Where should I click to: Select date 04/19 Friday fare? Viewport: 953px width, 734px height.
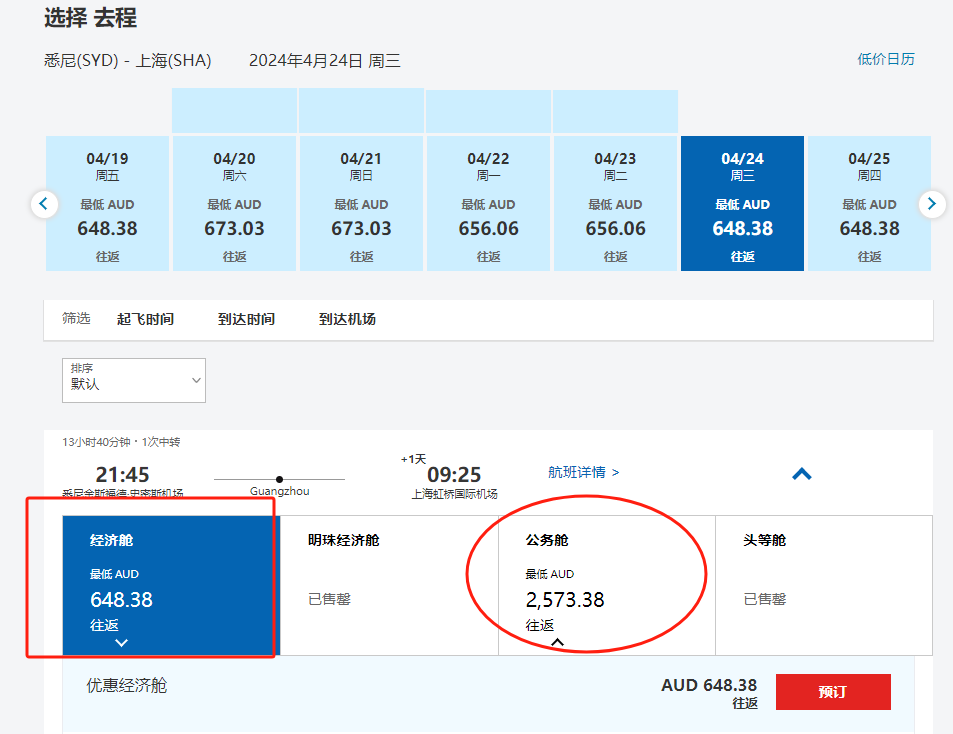point(108,204)
